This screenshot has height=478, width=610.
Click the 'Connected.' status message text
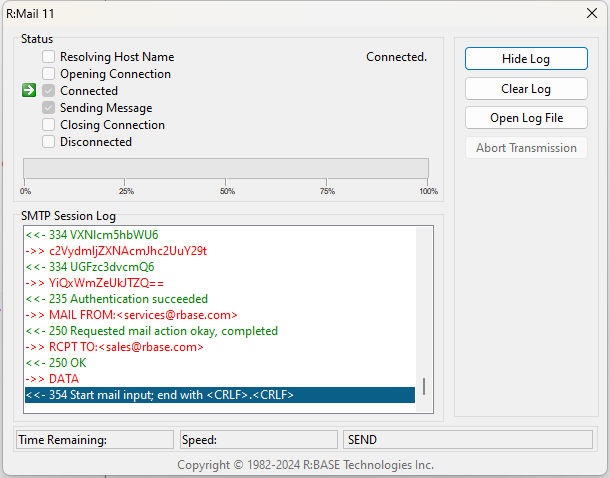click(x=396, y=57)
